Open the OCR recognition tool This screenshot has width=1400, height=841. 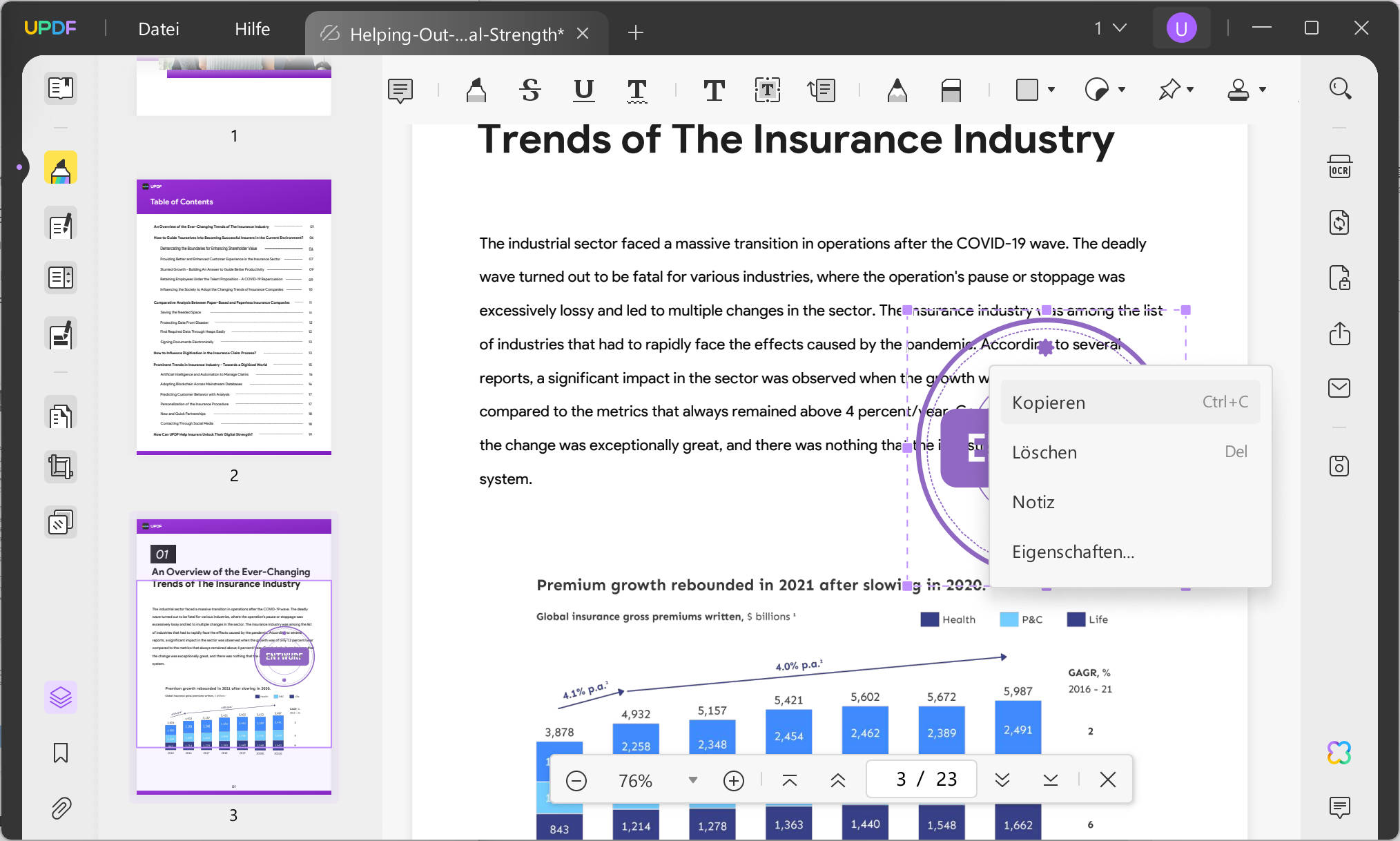[1339, 168]
